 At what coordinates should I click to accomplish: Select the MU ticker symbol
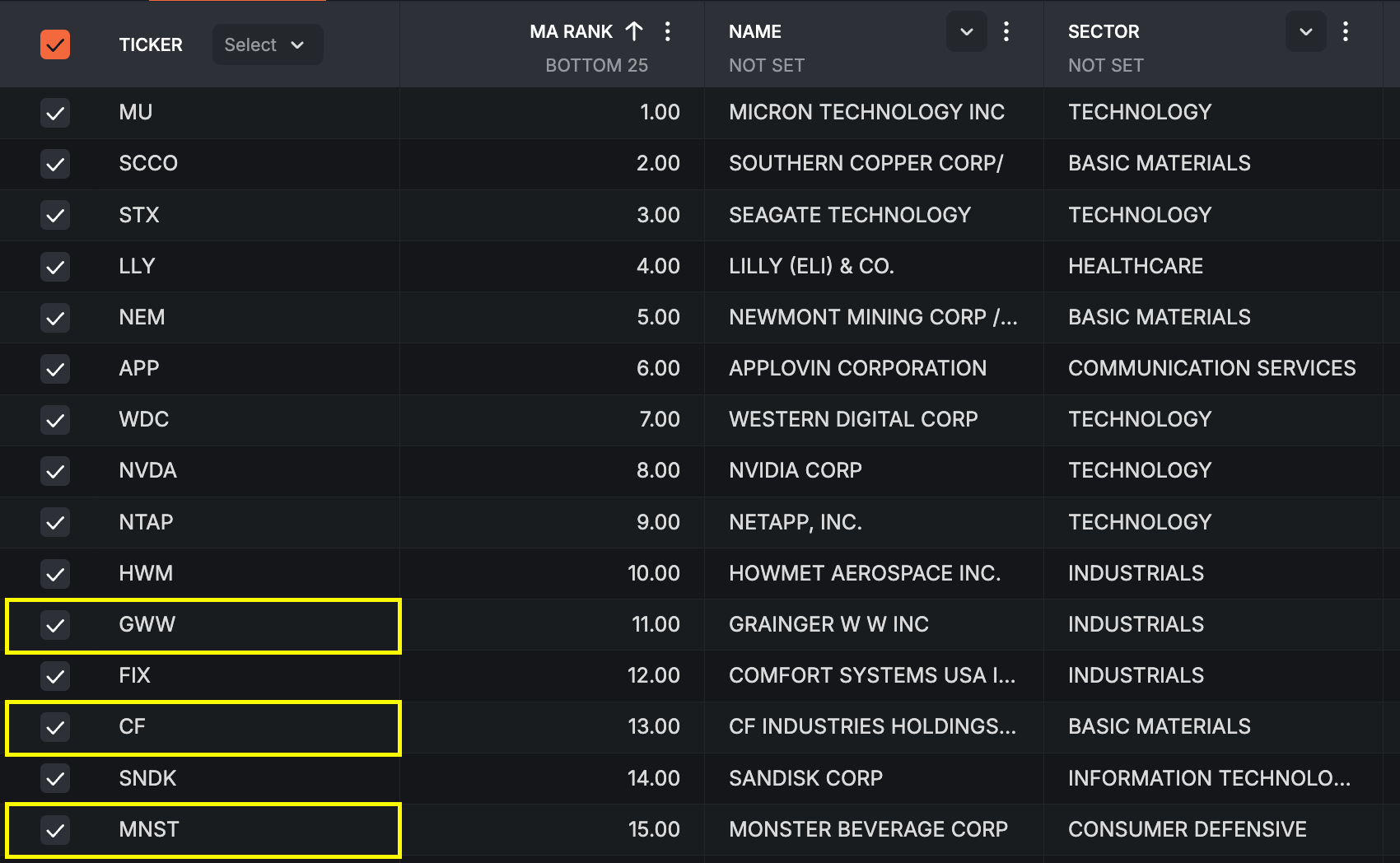pos(136,112)
